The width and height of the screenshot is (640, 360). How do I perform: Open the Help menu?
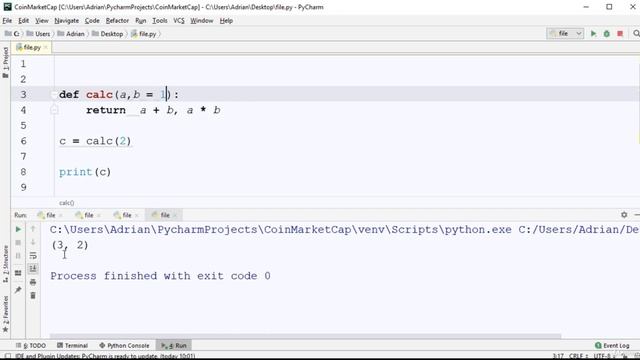pyautogui.click(x=226, y=20)
